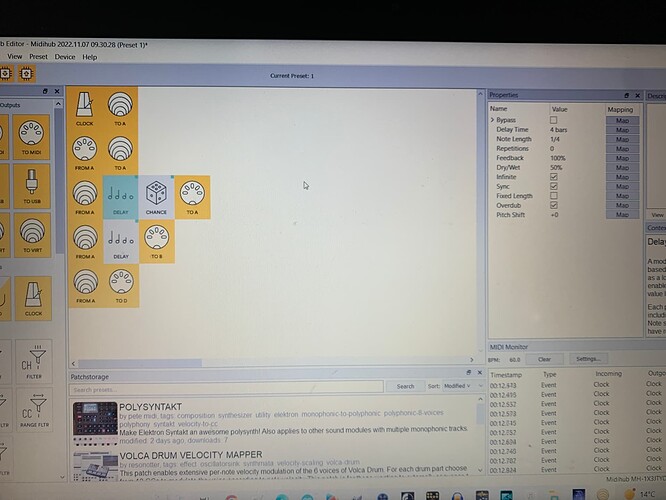Open the Preset menu
Viewport: 666px width, 500px height.
click(38, 56)
